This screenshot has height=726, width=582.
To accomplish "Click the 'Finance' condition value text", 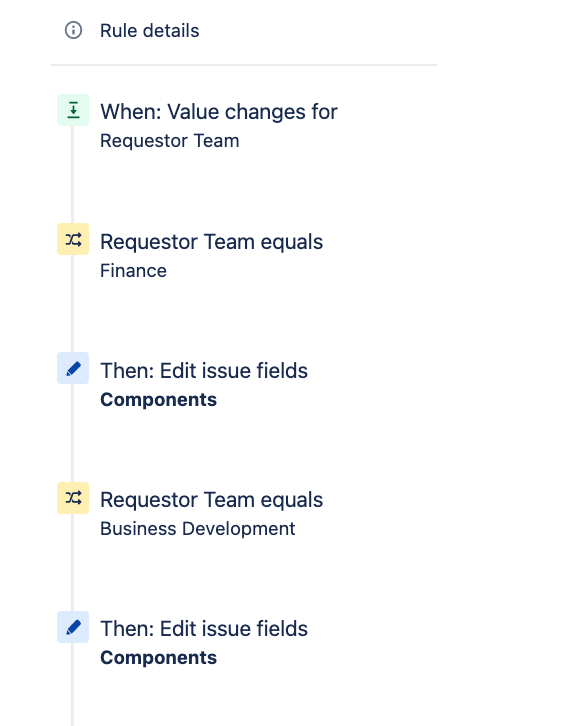I will (133, 271).
